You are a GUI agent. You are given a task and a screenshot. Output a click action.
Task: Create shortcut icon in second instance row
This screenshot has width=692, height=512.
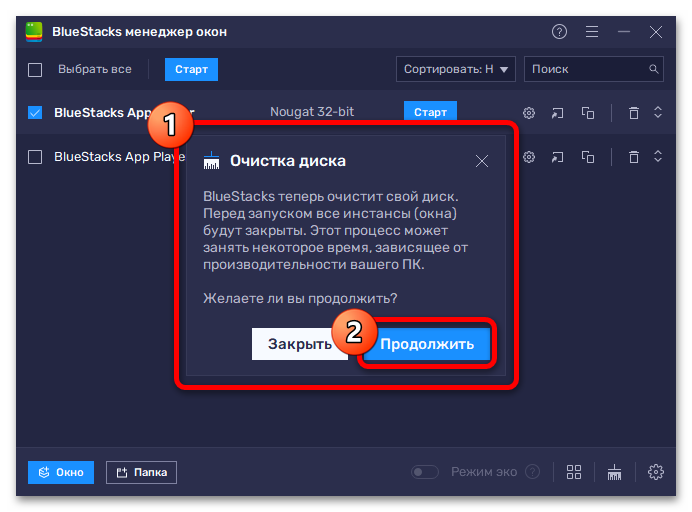pos(557,157)
